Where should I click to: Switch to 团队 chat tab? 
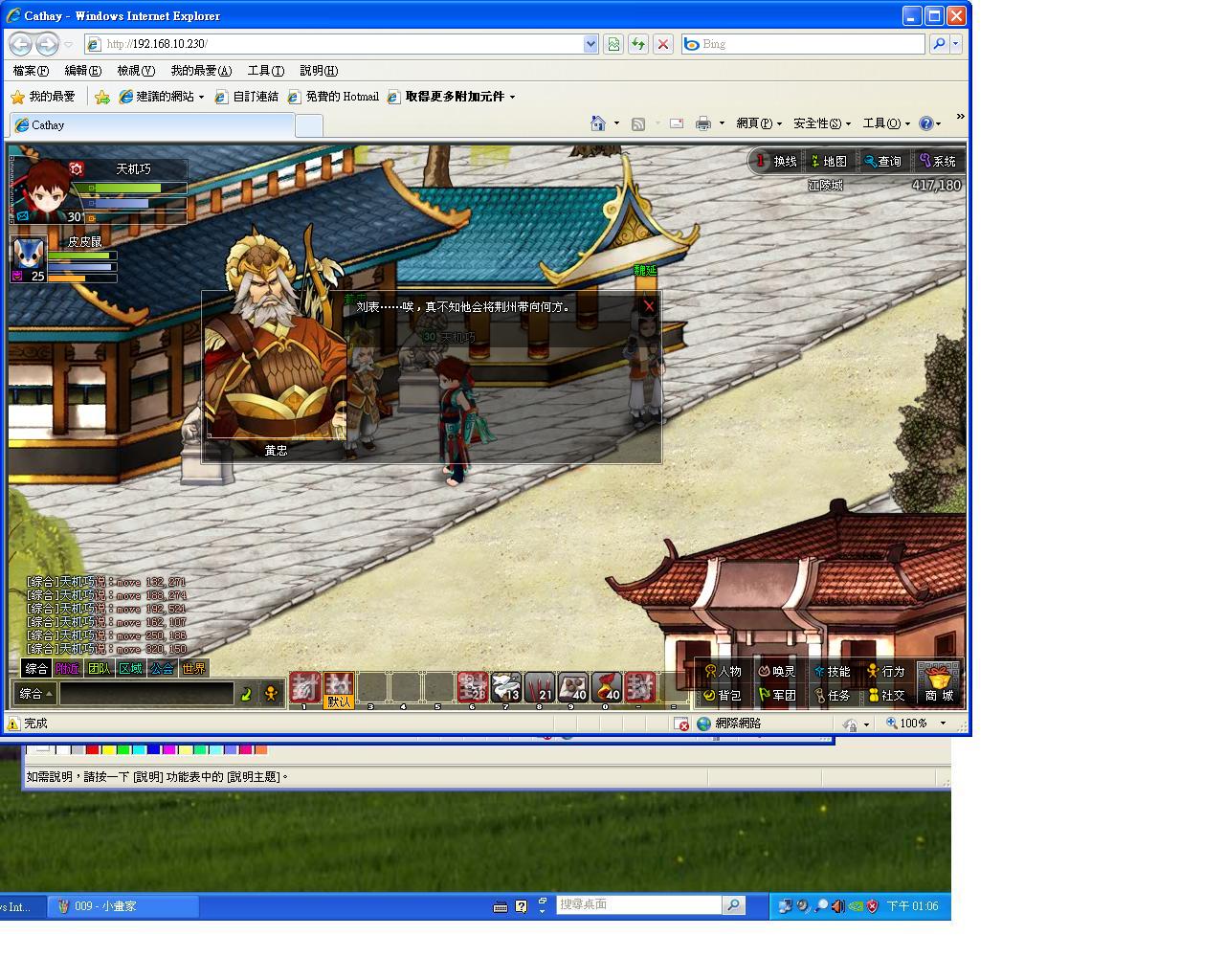click(99, 669)
